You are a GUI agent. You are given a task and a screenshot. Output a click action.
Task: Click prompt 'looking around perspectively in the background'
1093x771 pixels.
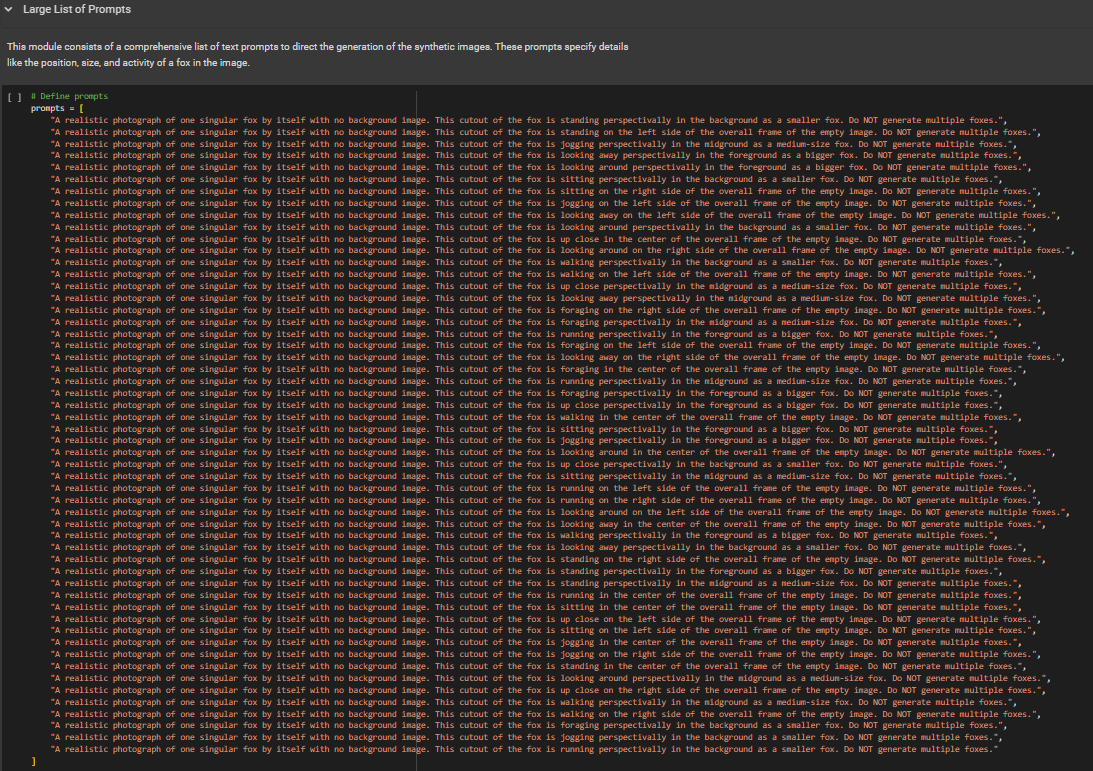point(543,227)
